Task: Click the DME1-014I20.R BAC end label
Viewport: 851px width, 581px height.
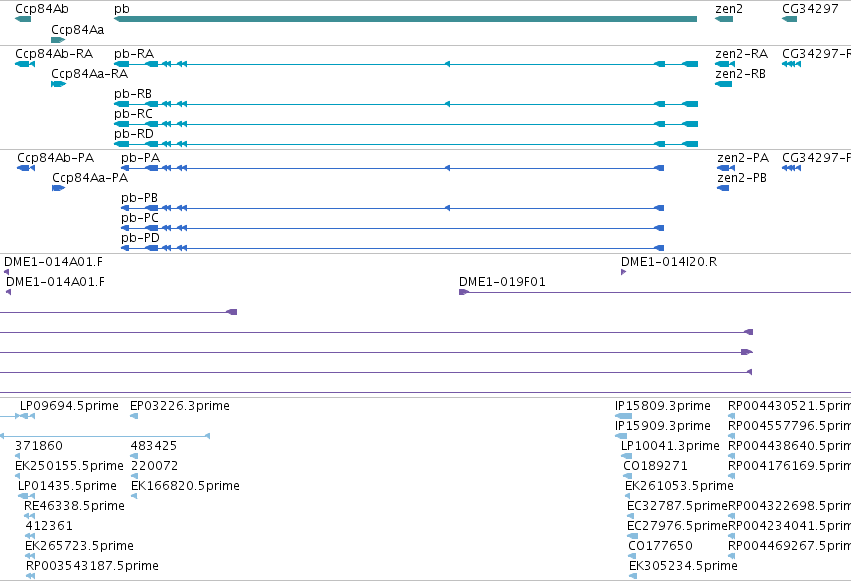Action: tap(669, 262)
